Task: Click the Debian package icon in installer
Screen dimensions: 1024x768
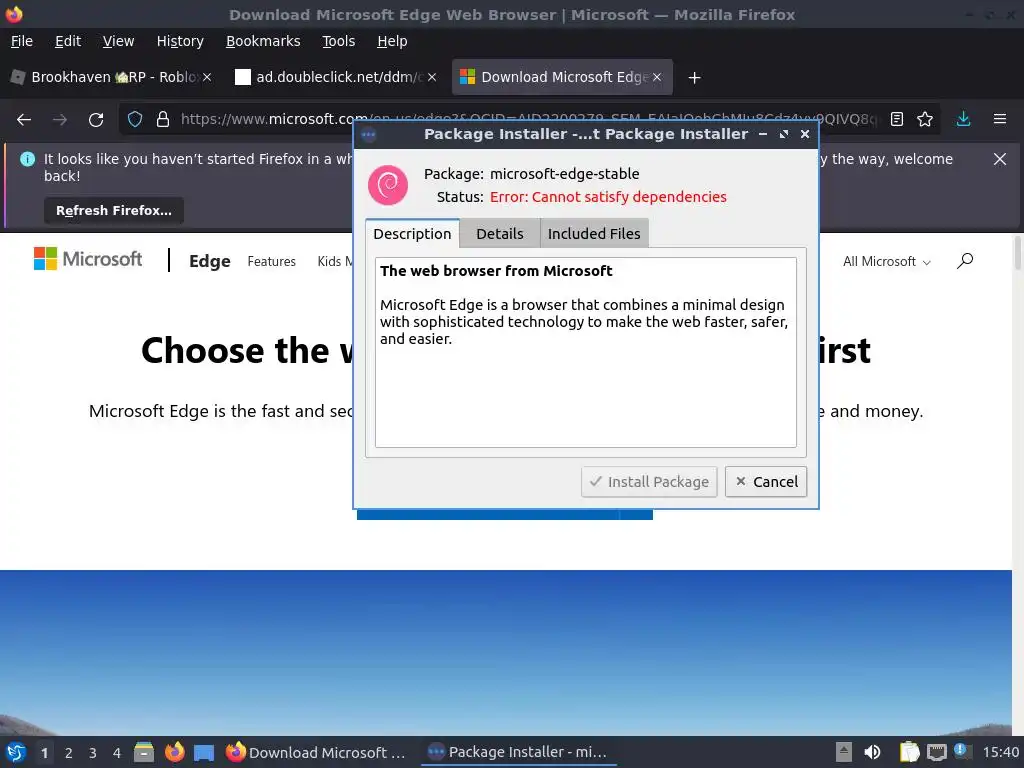Action: [x=388, y=185]
